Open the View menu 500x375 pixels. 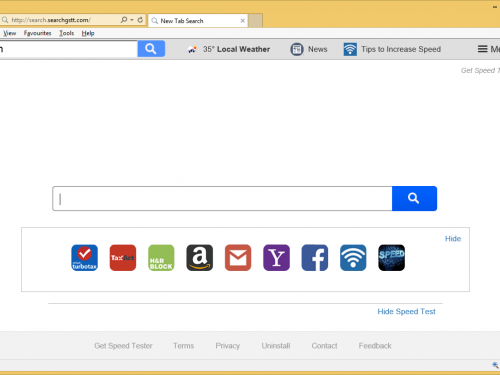pos(10,33)
